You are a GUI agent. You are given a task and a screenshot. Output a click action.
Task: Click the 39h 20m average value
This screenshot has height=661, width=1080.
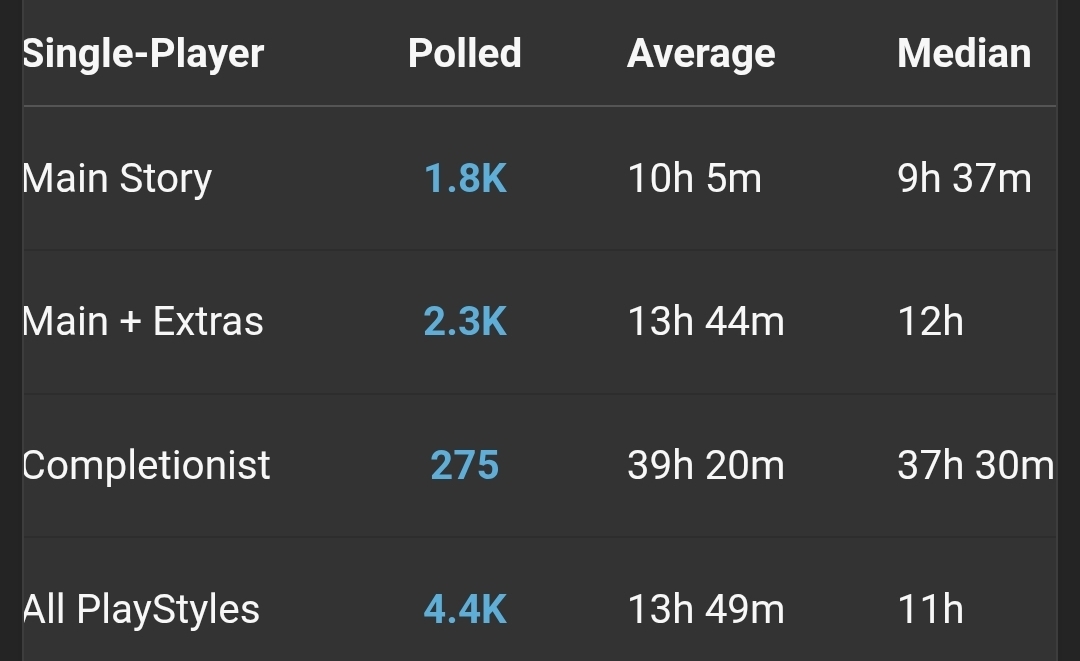click(706, 466)
